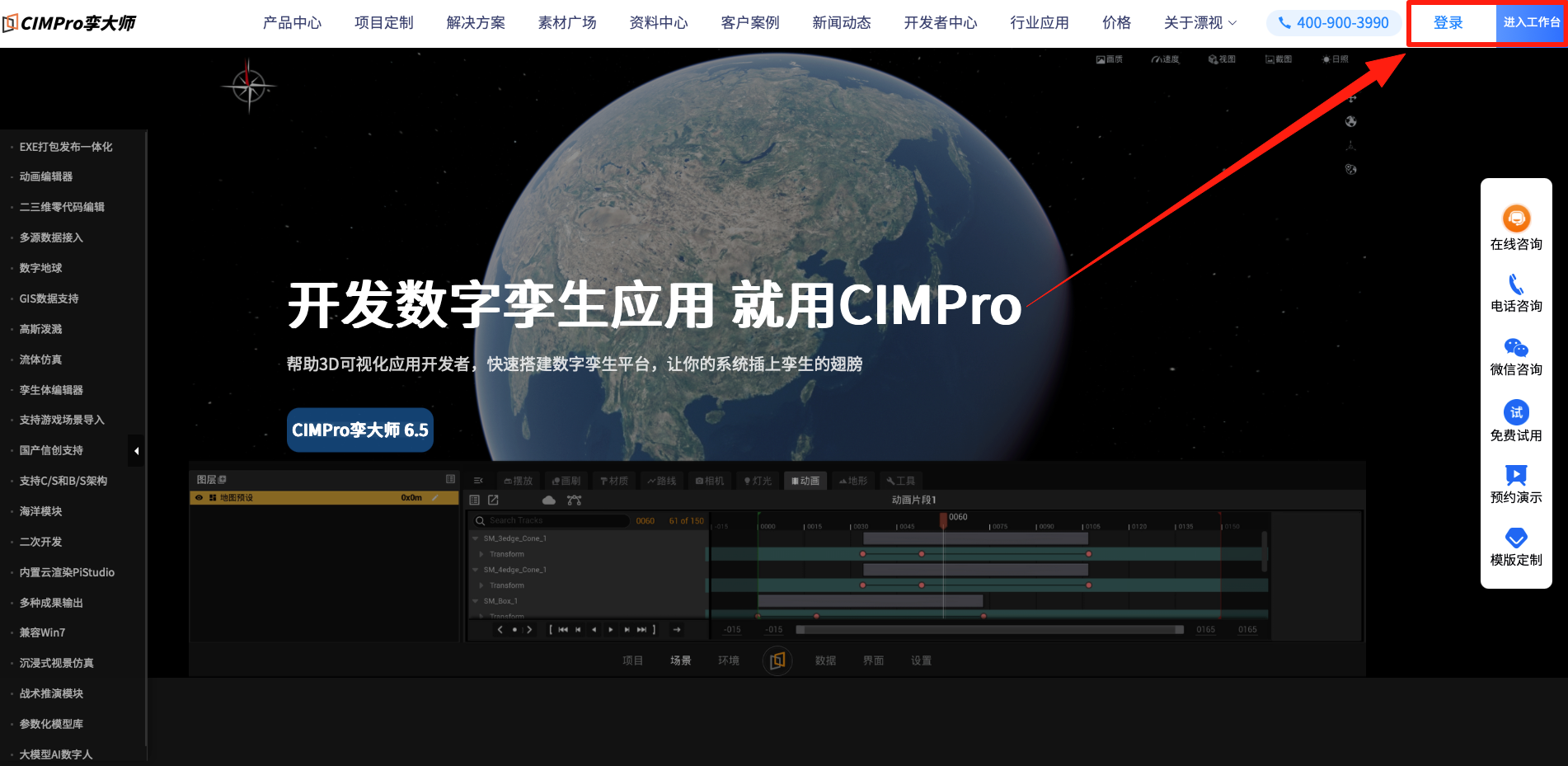Click the move-arrows icon in the viewport
Screen dimensions: 1568x766
point(1351,98)
